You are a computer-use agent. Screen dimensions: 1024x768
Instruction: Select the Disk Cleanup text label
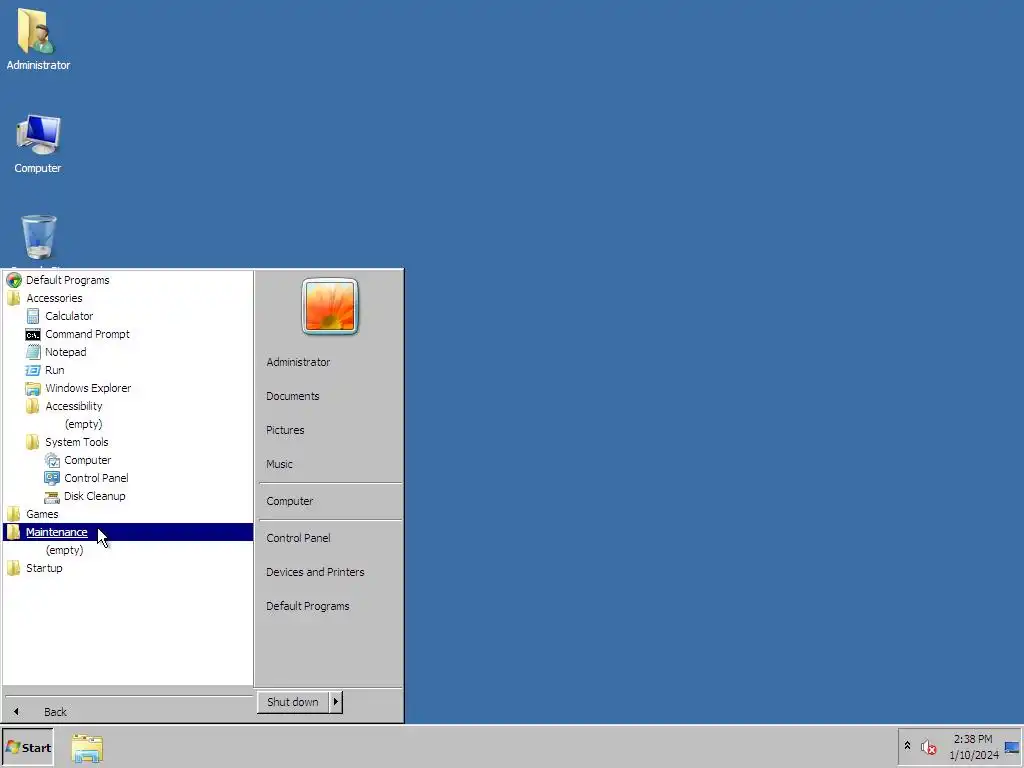[95, 496]
